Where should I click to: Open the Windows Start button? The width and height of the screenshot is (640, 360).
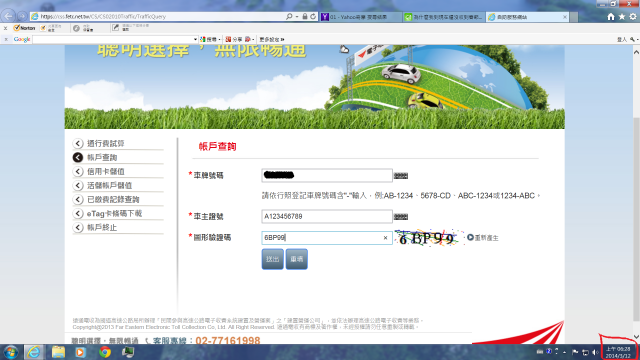(x=11, y=352)
